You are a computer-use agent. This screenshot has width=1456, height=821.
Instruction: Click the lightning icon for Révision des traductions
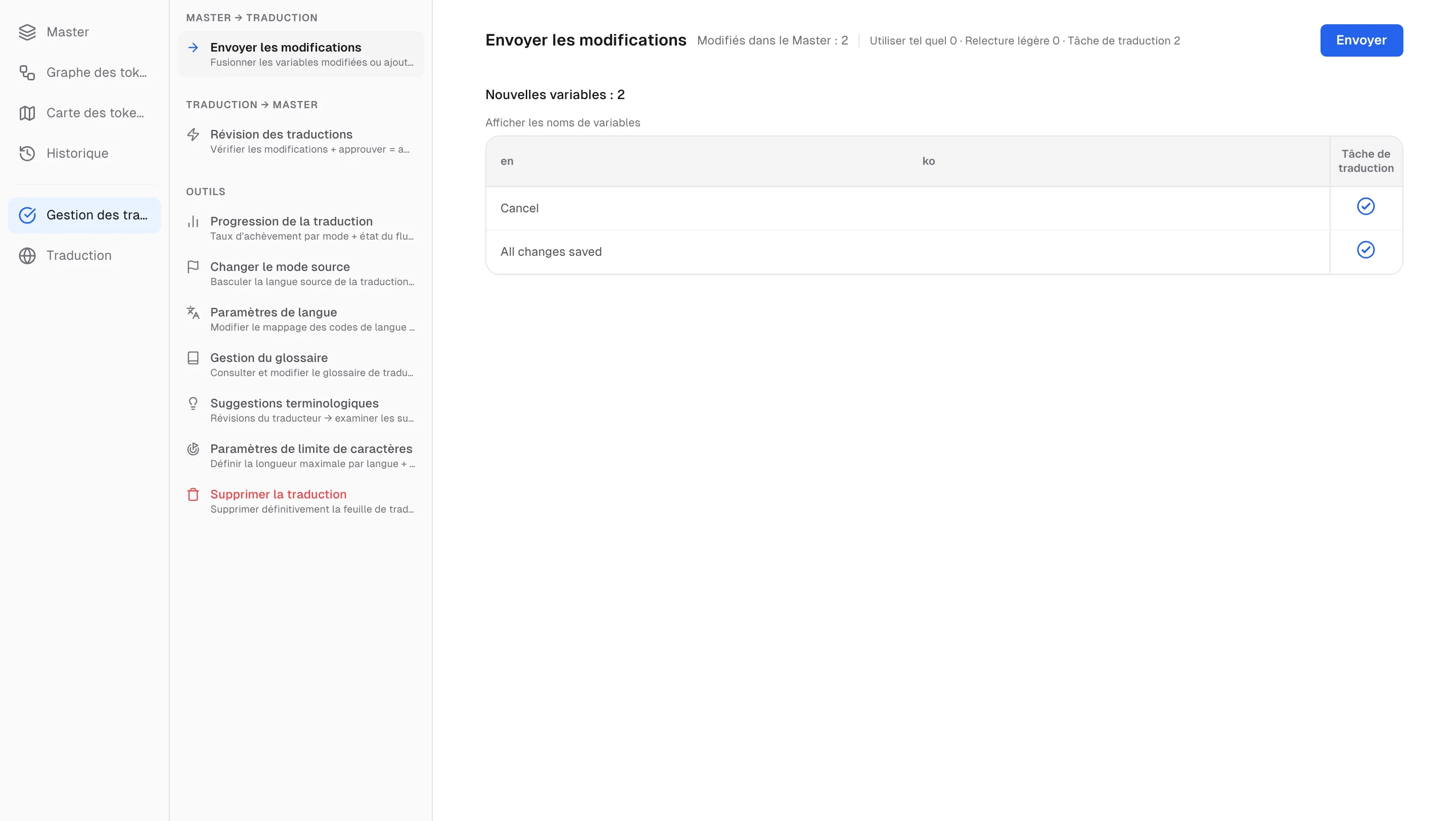(193, 134)
